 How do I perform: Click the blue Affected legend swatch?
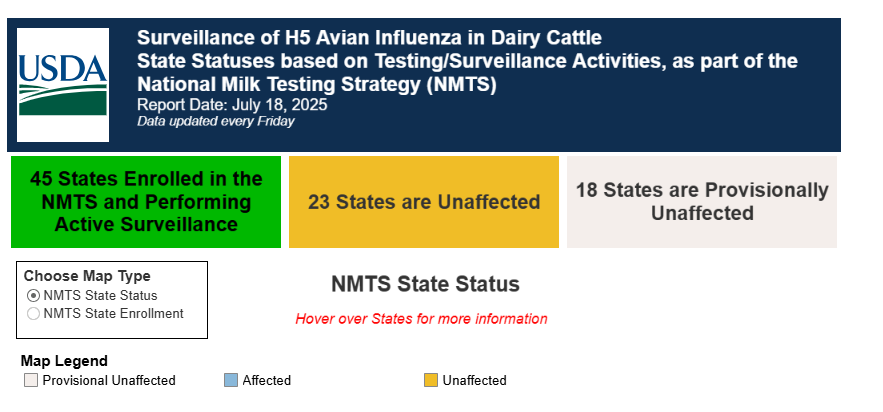[231, 380]
